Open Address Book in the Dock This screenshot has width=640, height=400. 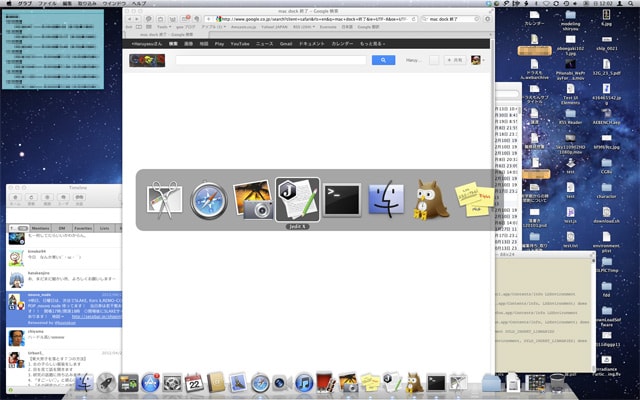216,383
